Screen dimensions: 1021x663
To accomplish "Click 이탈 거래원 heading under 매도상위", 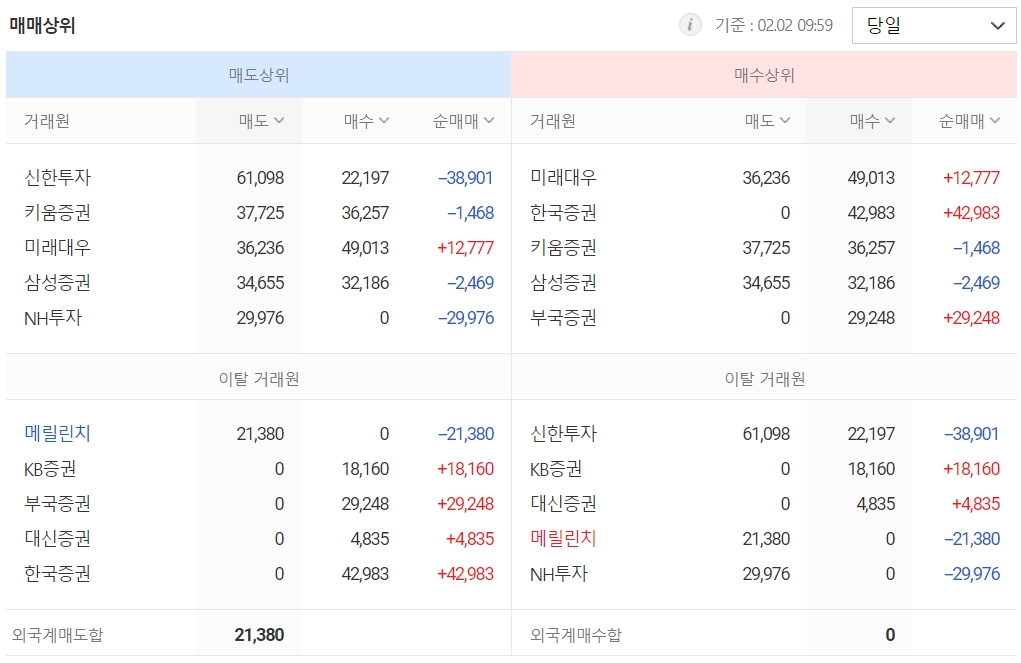I will (259, 378).
